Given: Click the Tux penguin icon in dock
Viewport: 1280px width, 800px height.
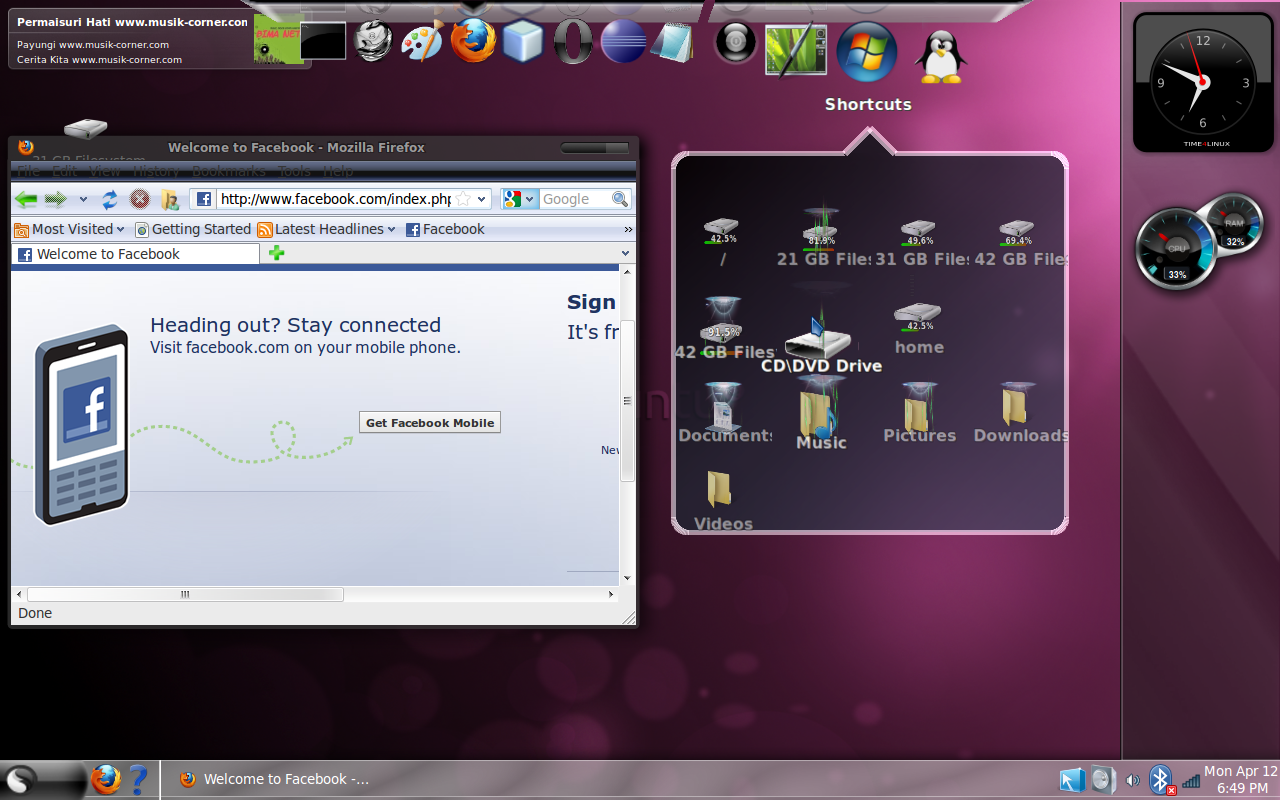Looking at the screenshot, I should [940, 56].
